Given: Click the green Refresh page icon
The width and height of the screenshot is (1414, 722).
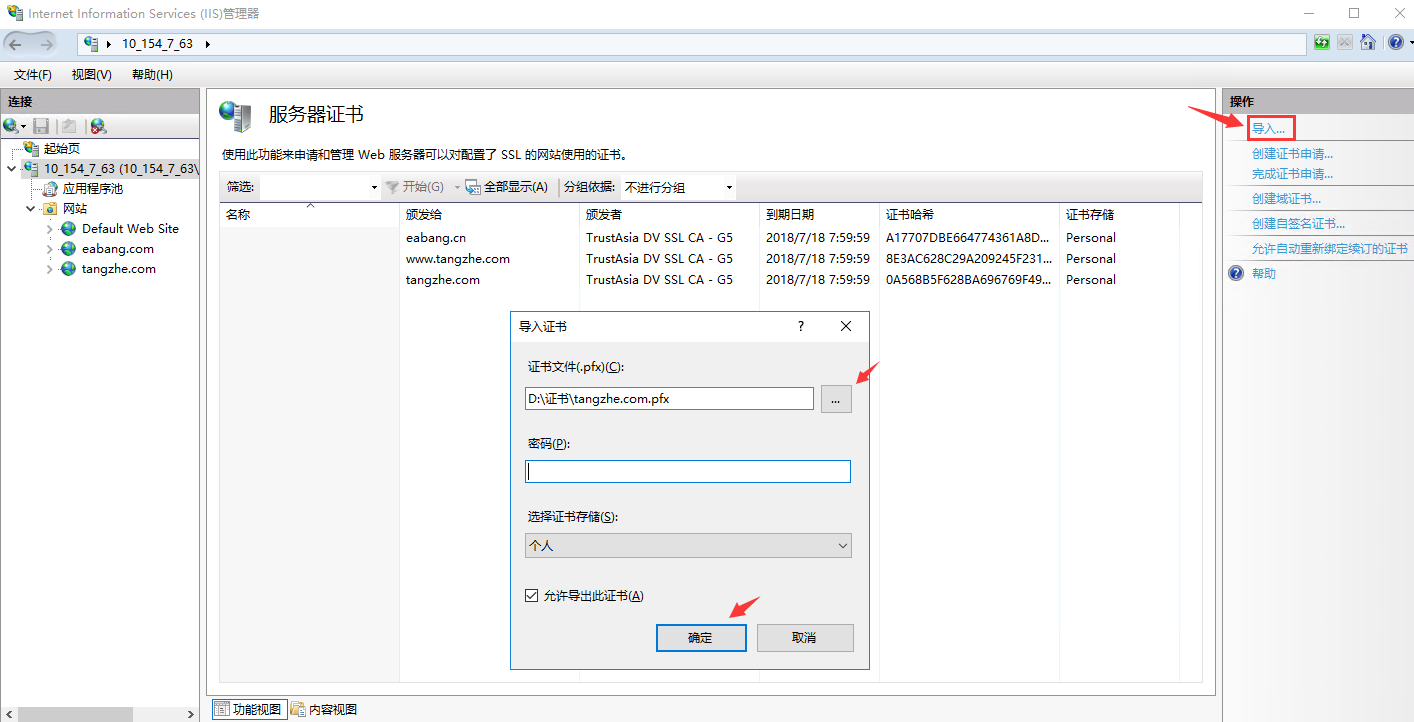Looking at the screenshot, I should 1322,43.
